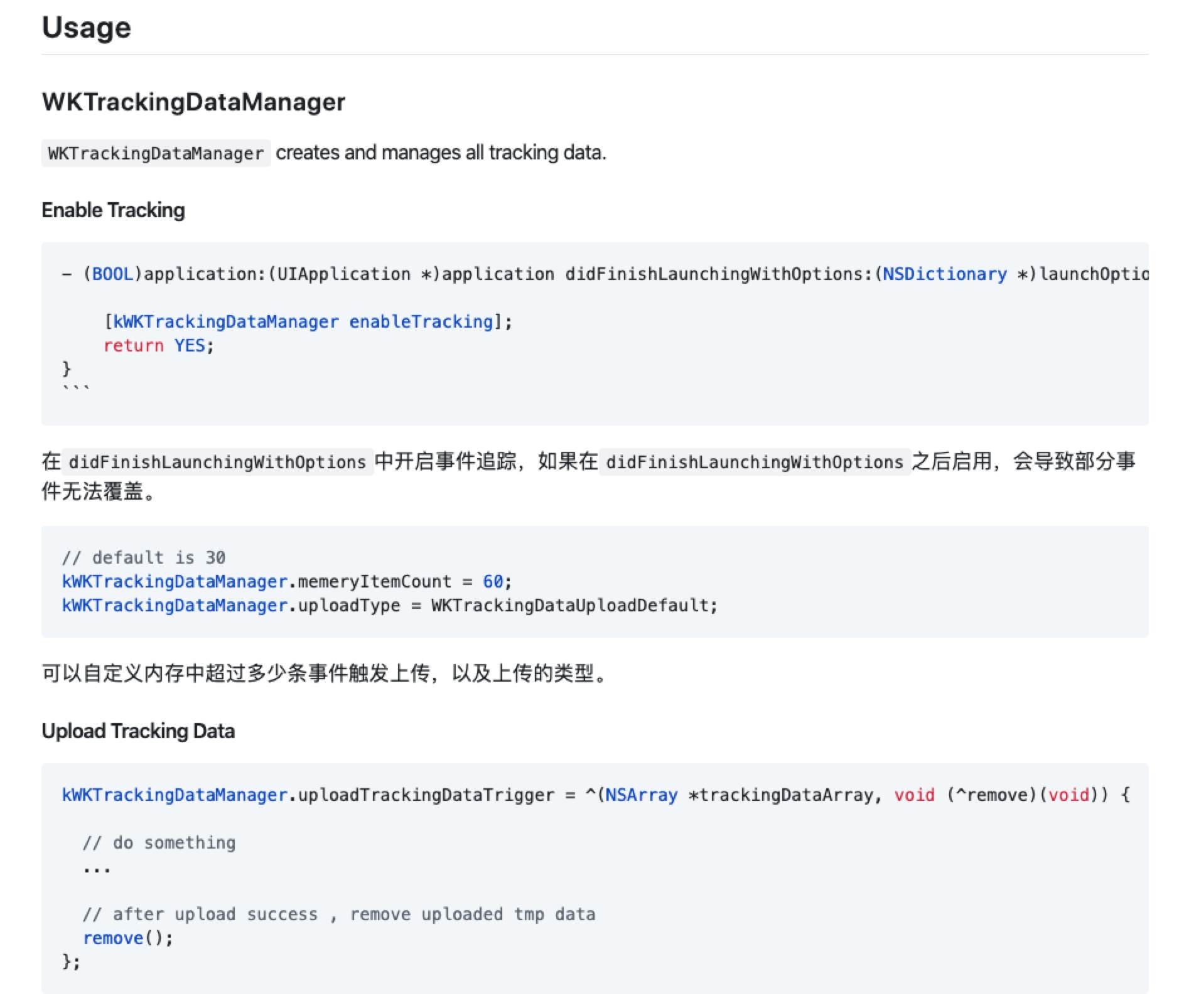Click the sentence 可以自定义内存中超过多少条事件触发上传
The width and height of the screenshot is (1189, 1008).
point(237,673)
